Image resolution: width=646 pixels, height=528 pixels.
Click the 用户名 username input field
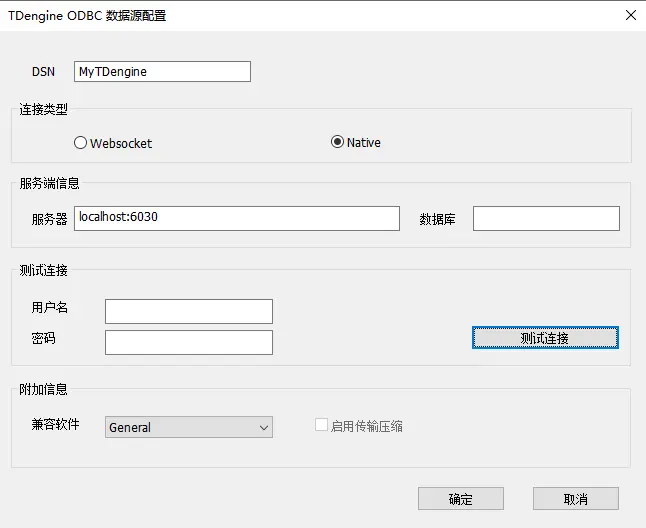(x=189, y=311)
